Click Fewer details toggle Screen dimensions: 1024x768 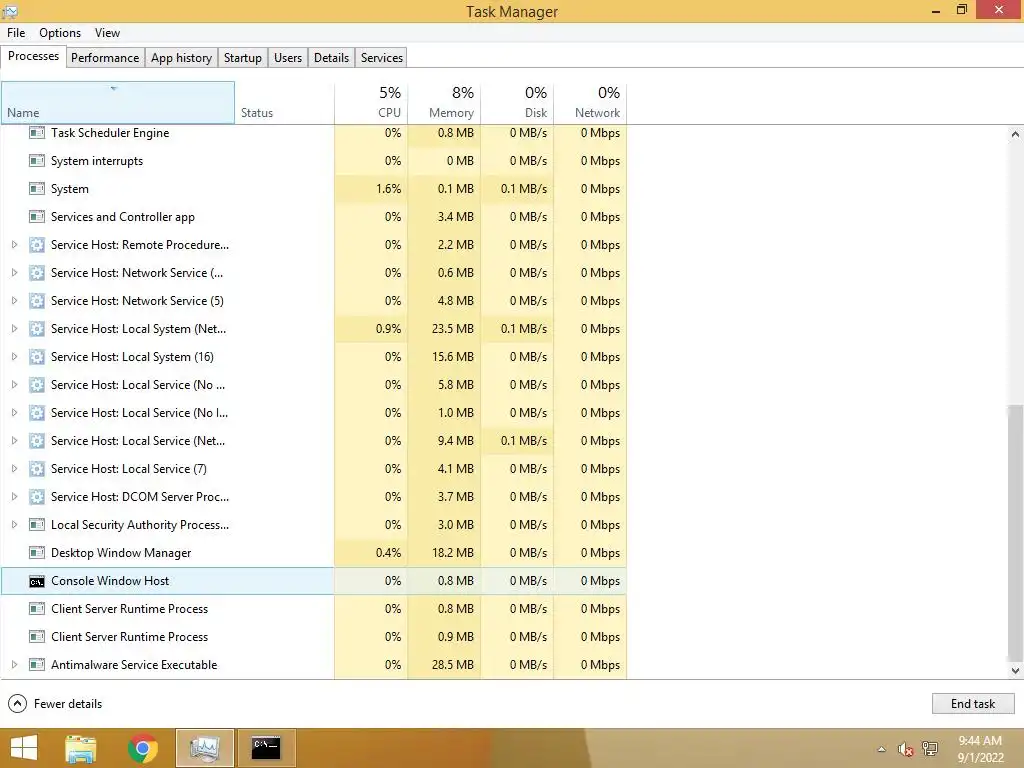(x=56, y=703)
